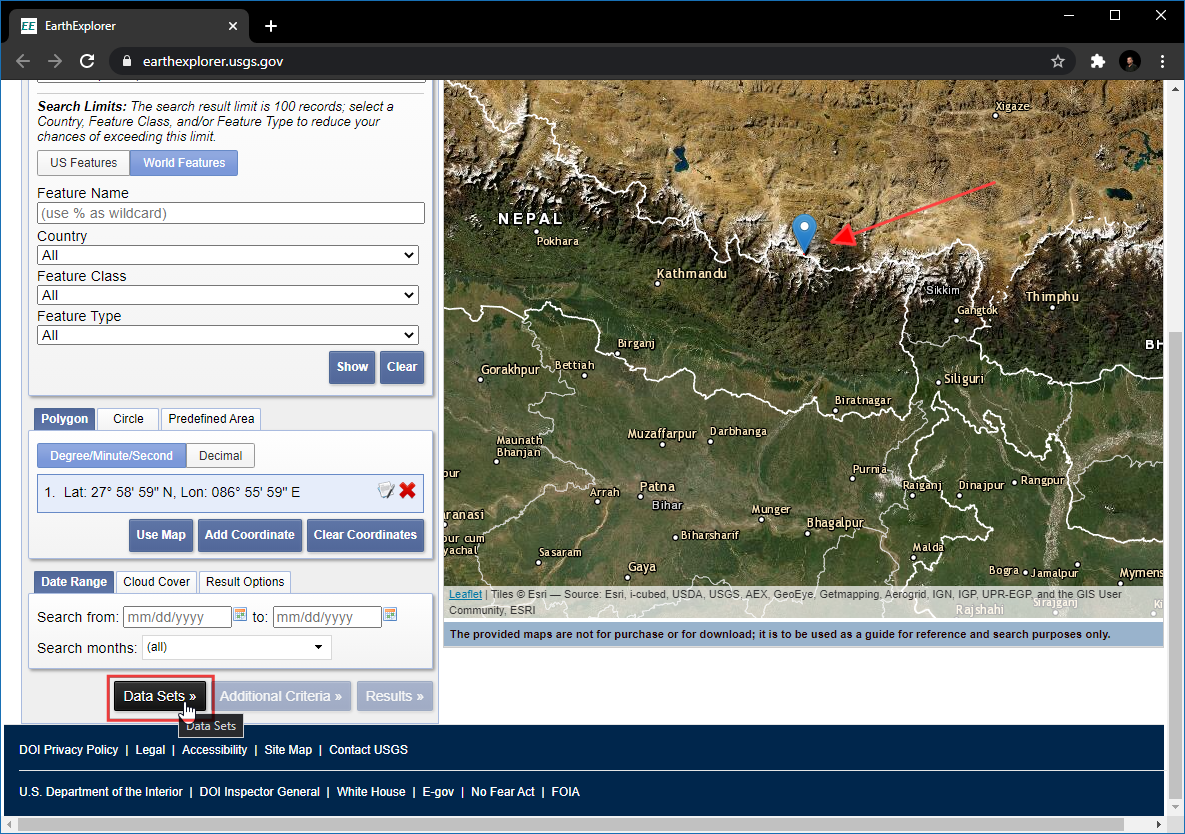Expand the Country dropdown

coord(228,255)
